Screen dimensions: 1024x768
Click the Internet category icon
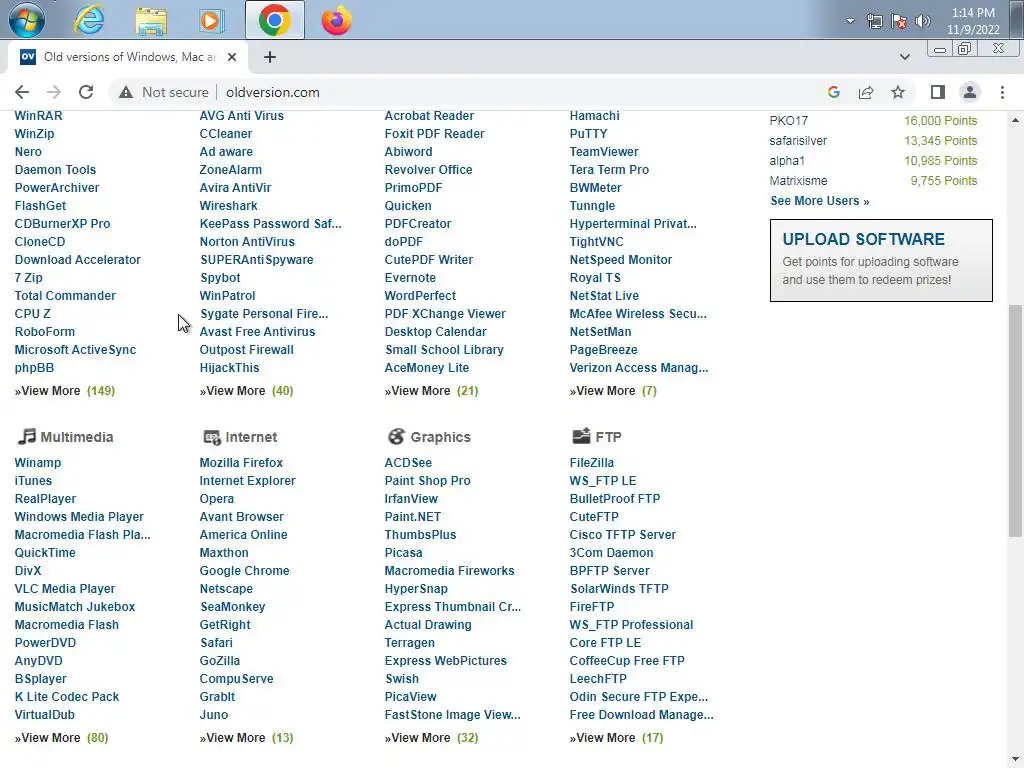pyautogui.click(x=212, y=437)
